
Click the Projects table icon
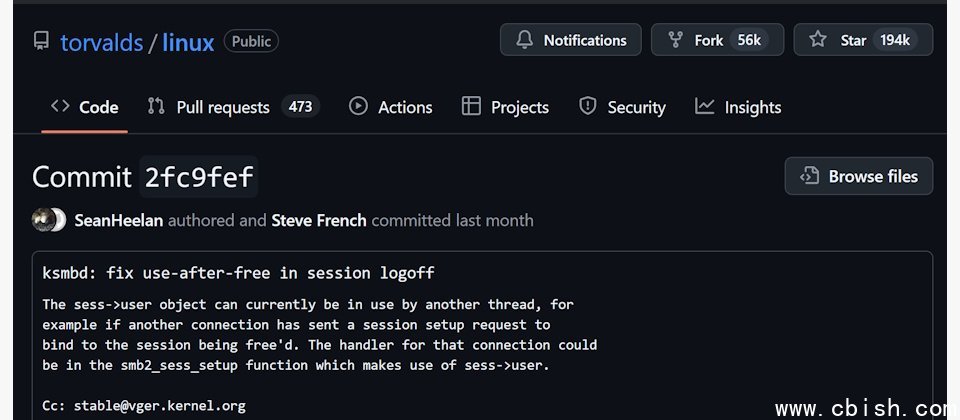471,107
